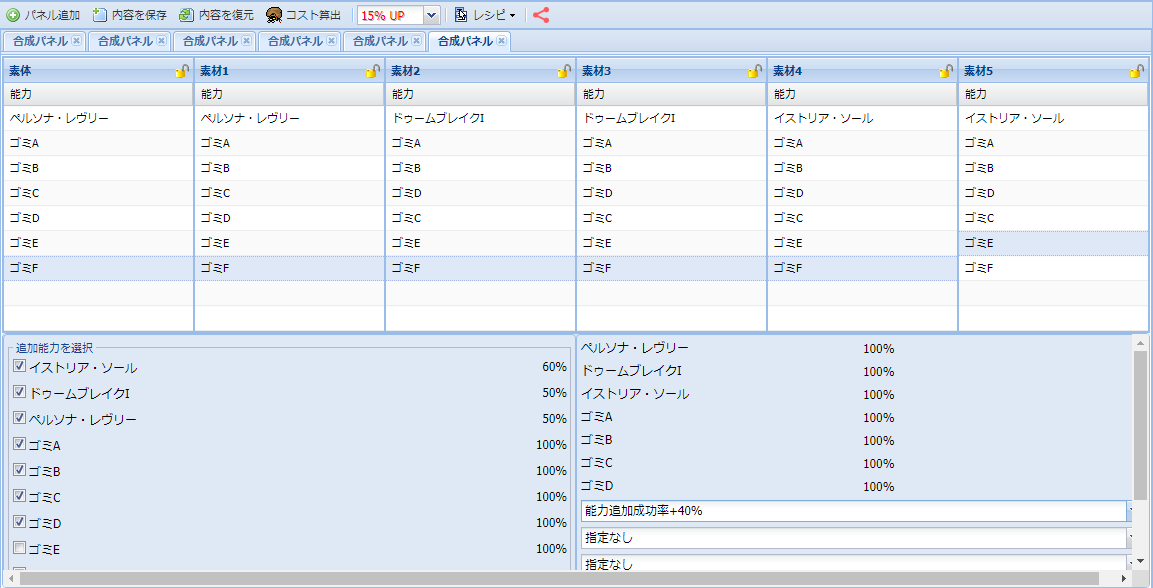Toggle the lock icon on 素材1 panel
1153x588 pixels.
point(373,71)
